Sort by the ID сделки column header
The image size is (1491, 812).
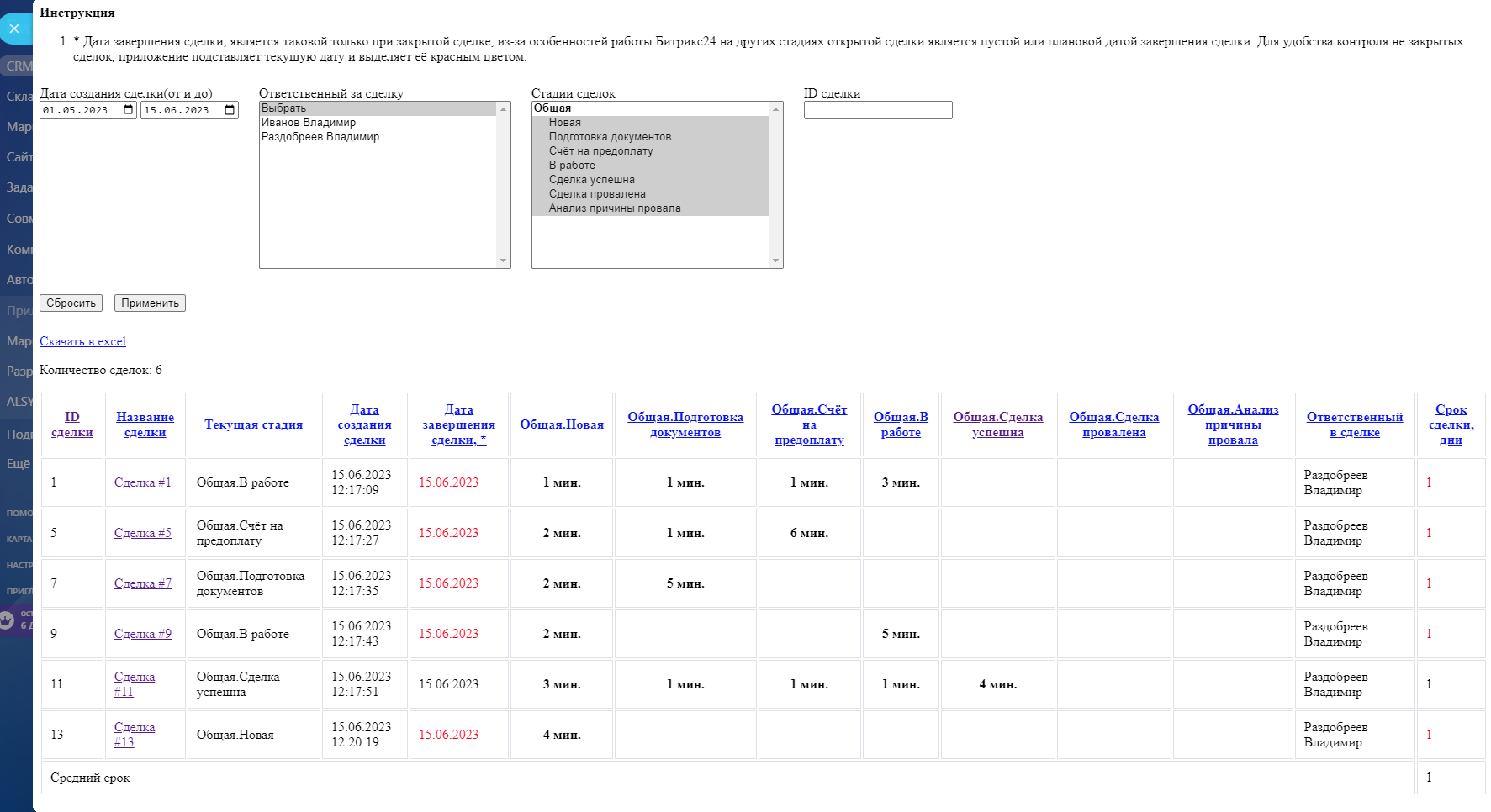click(72, 424)
